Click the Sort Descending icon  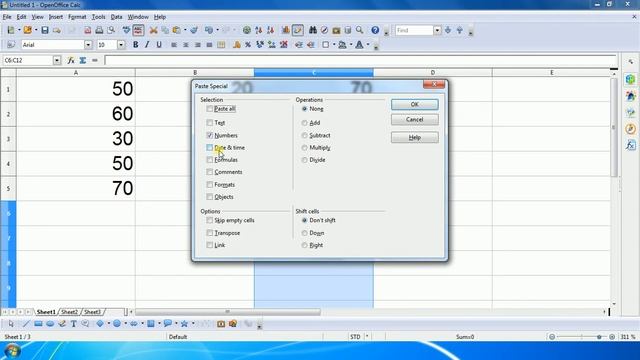(x=270, y=30)
